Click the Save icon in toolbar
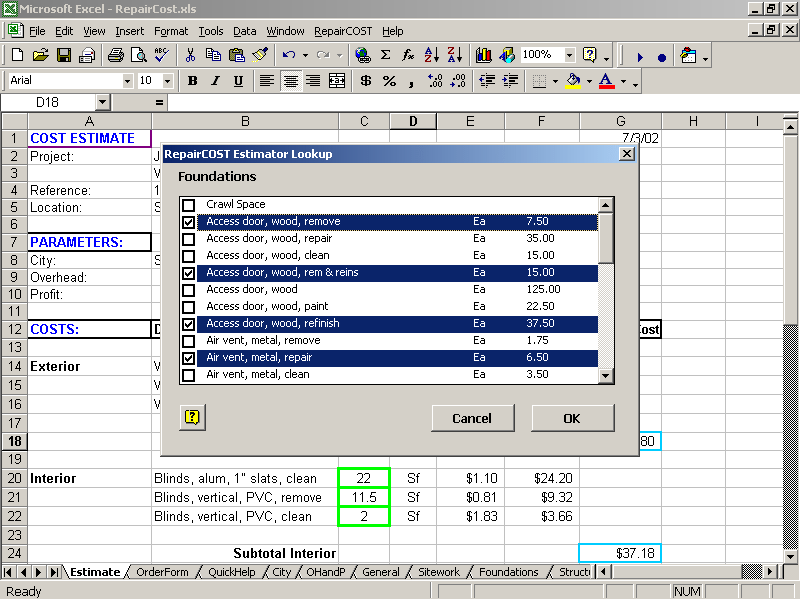The height and width of the screenshot is (600, 800). [x=63, y=55]
